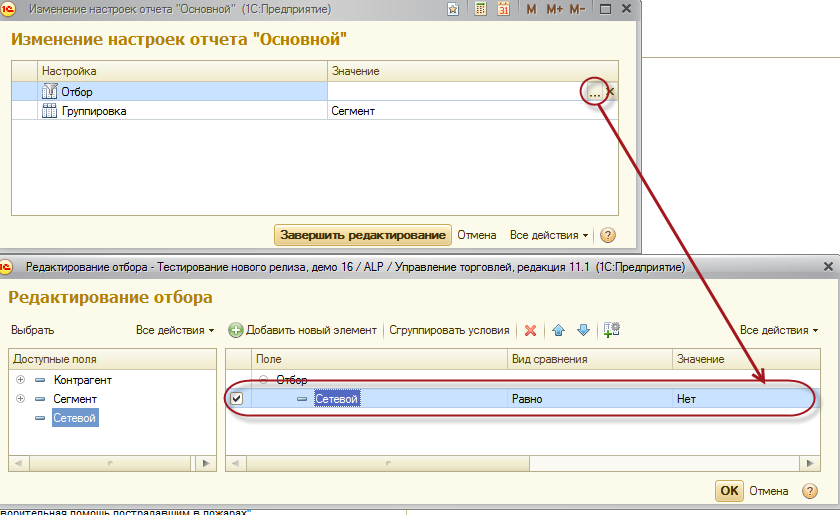The width and height of the screenshot is (840, 515).
Task: Click Отмена in the filter editing window
Action: [x=768, y=491]
